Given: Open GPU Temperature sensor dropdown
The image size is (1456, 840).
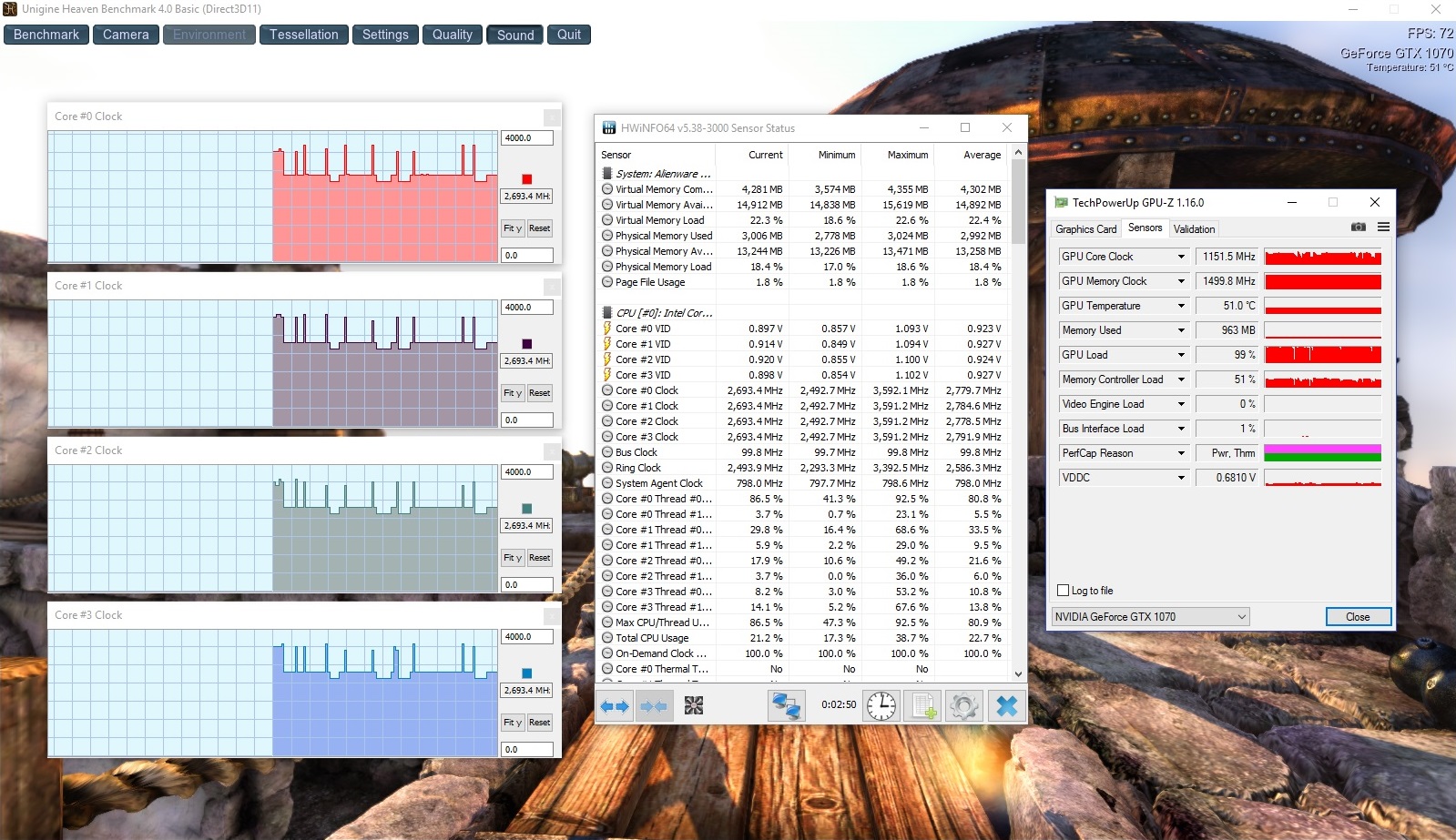Looking at the screenshot, I should [x=1181, y=306].
